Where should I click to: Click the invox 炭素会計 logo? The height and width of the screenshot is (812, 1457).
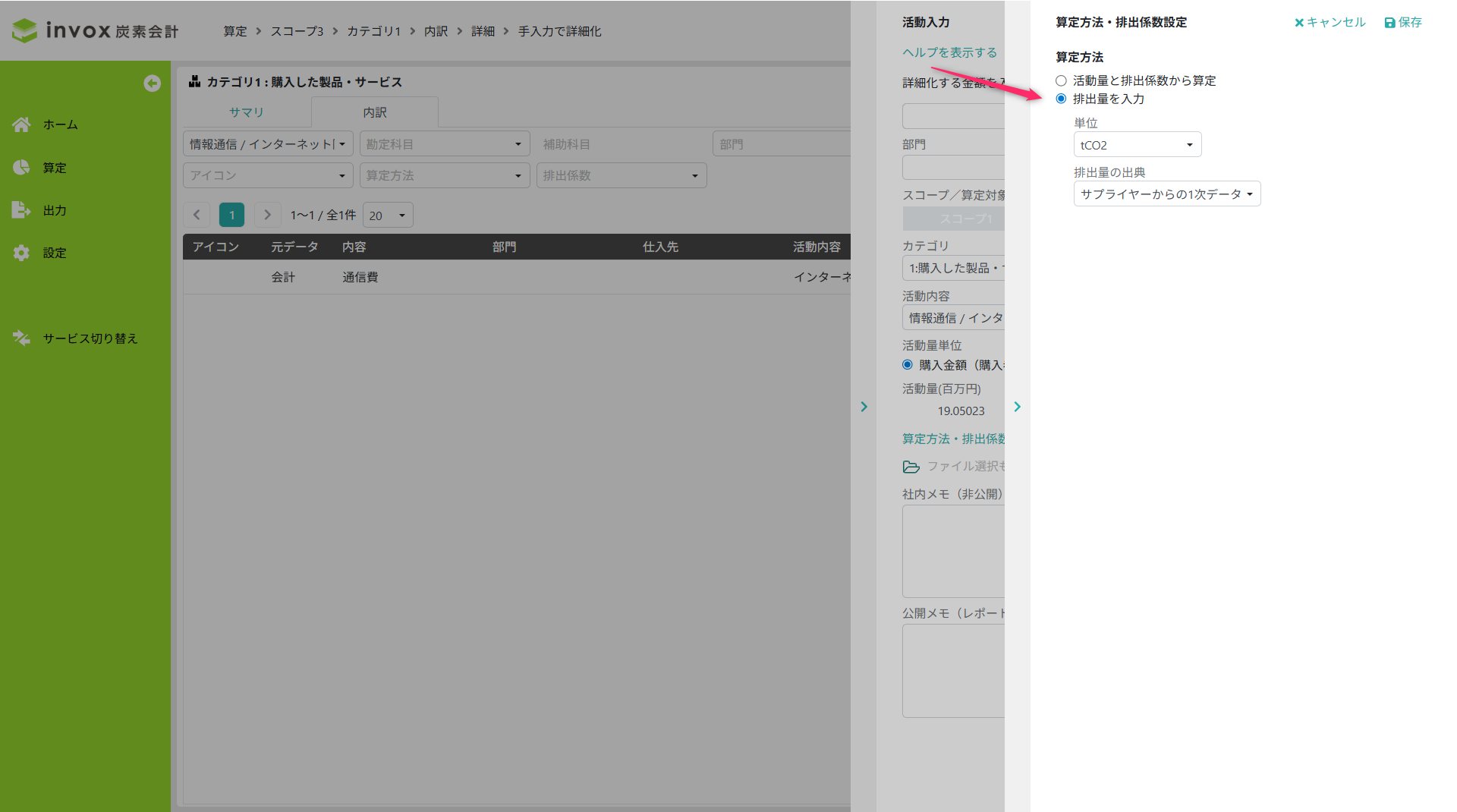point(95,30)
